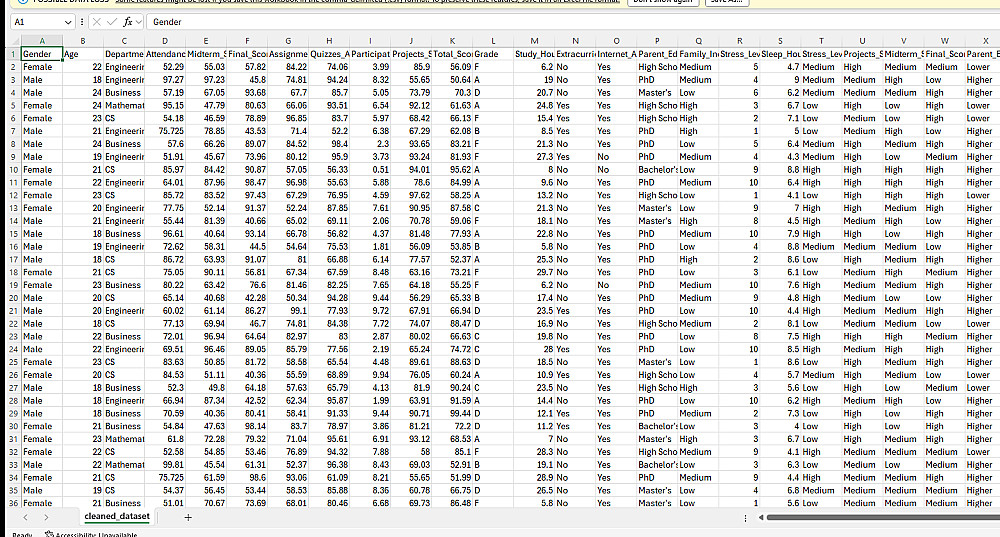
Task: Go to next sheet using right arrow
Action: point(47,517)
